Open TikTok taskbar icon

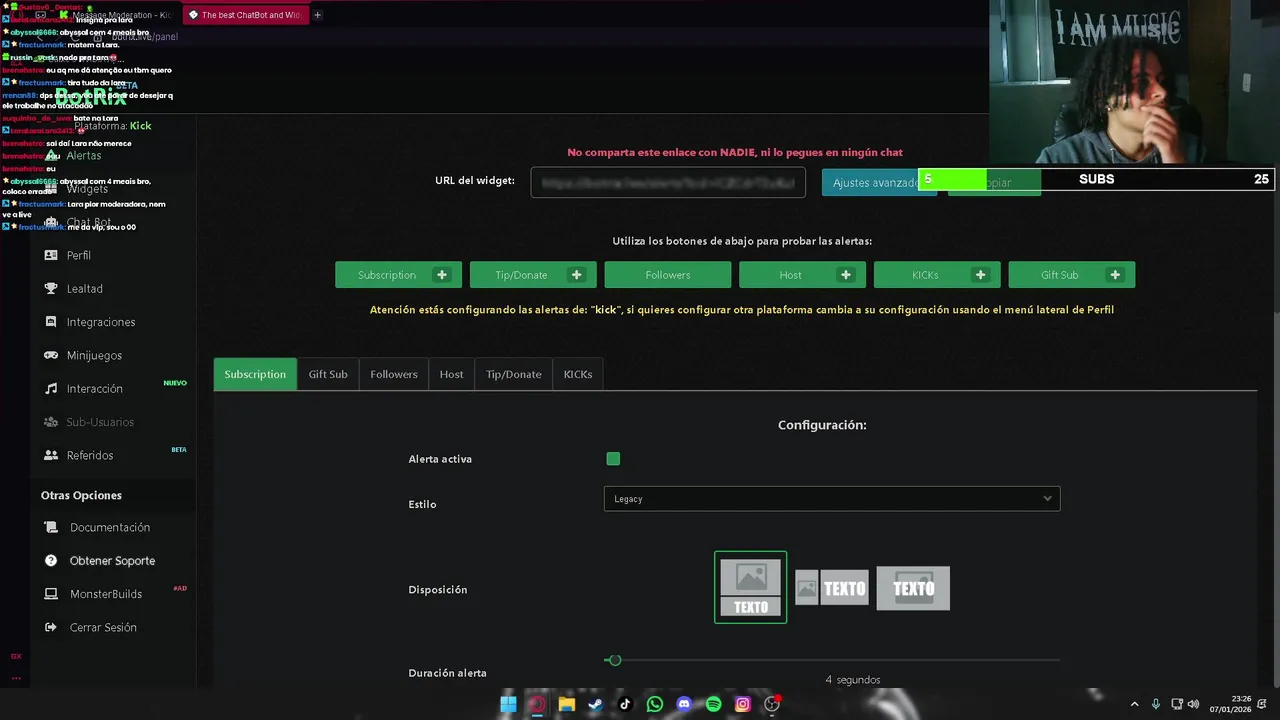tap(625, 704)
